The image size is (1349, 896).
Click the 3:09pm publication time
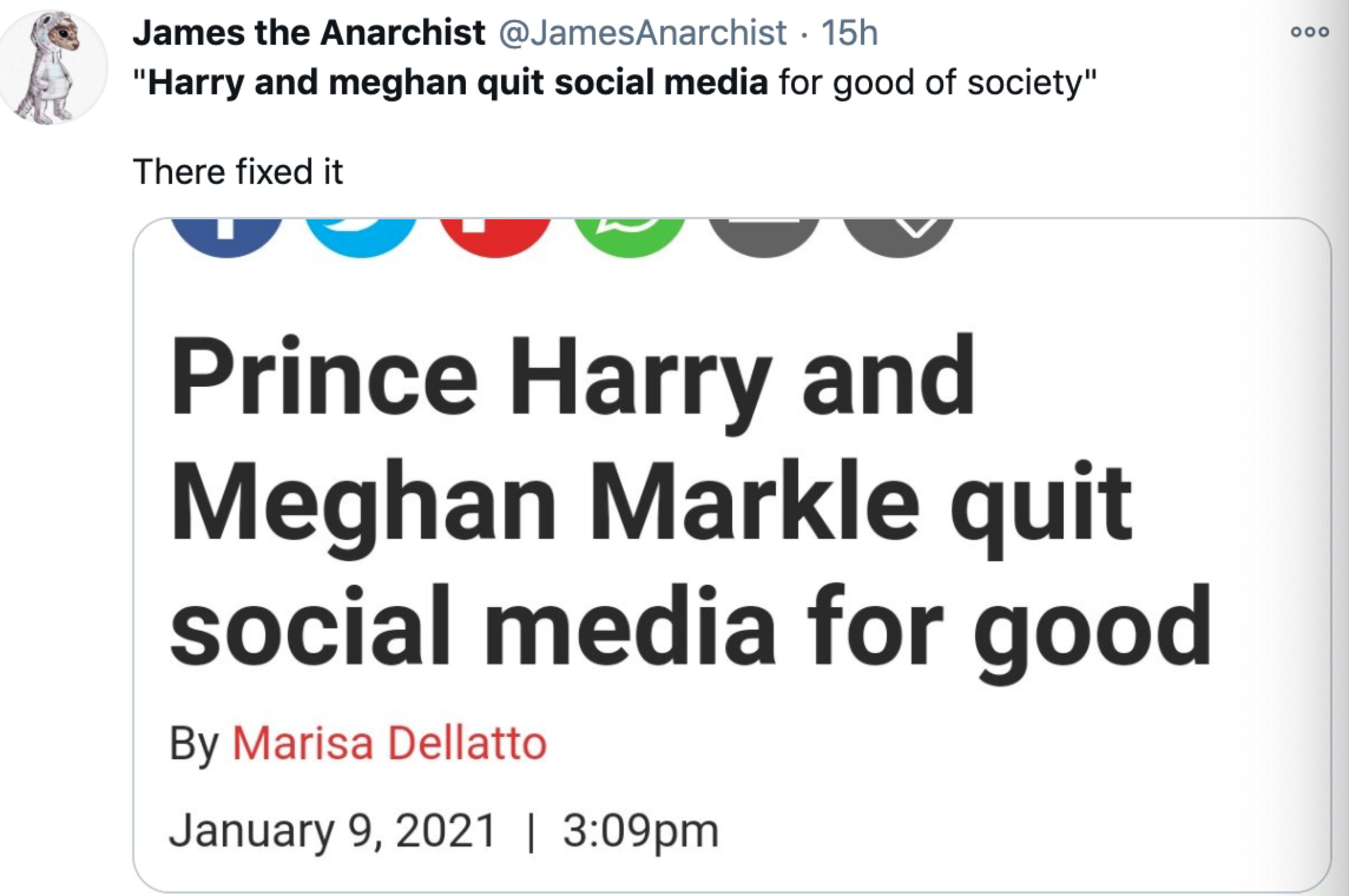click(640, 831)
